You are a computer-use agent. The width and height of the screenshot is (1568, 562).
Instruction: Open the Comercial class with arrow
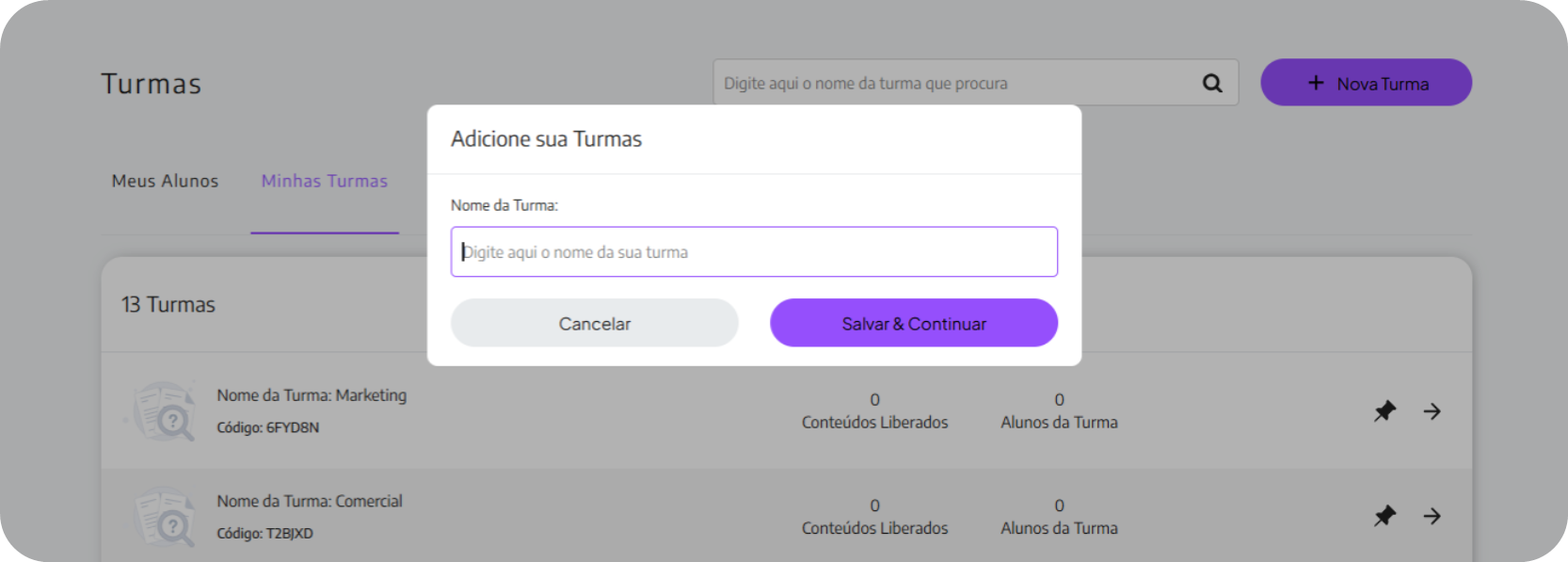click(x=1432, y=516)
